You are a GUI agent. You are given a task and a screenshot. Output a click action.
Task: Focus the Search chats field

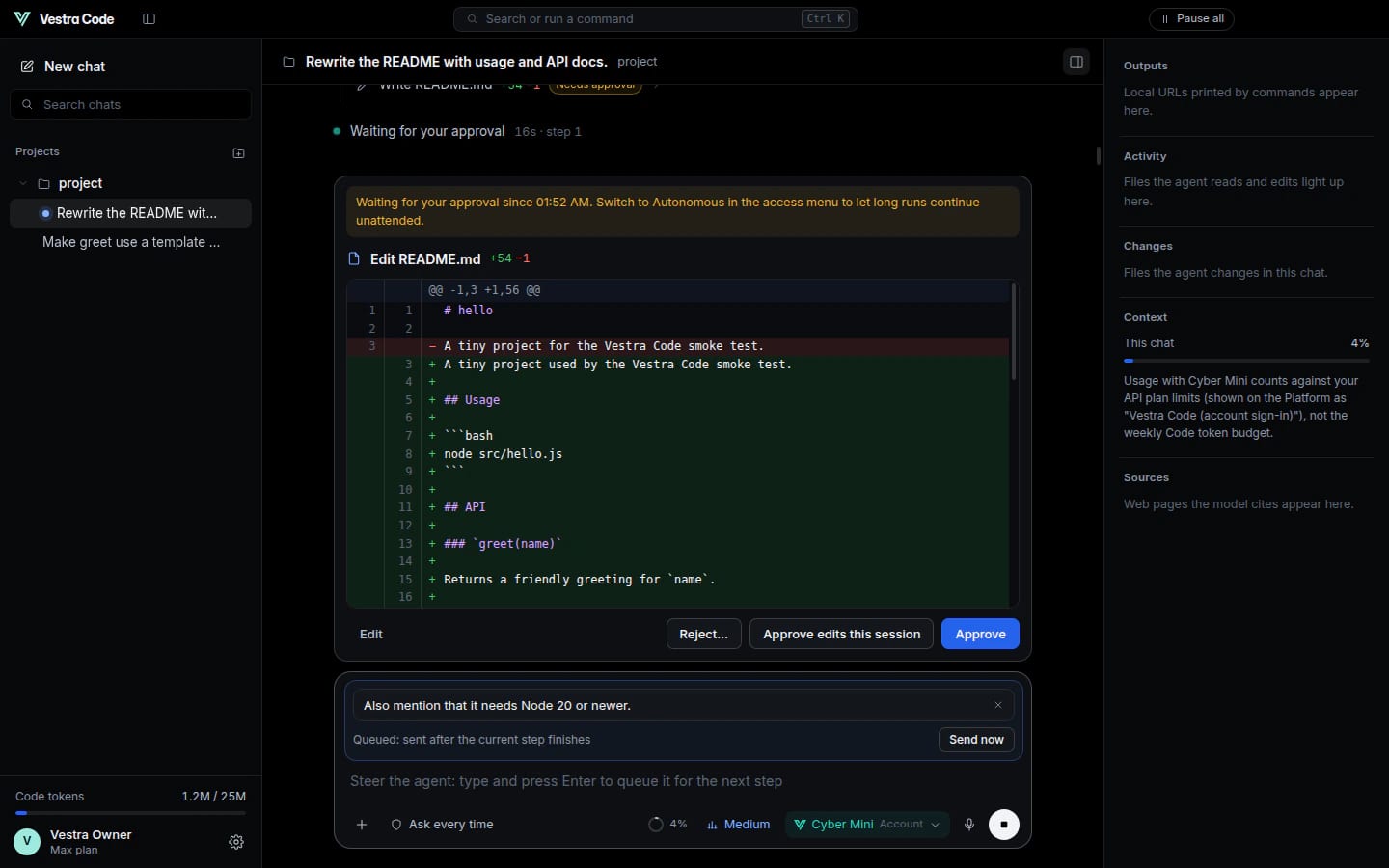(x=130, y=104)
